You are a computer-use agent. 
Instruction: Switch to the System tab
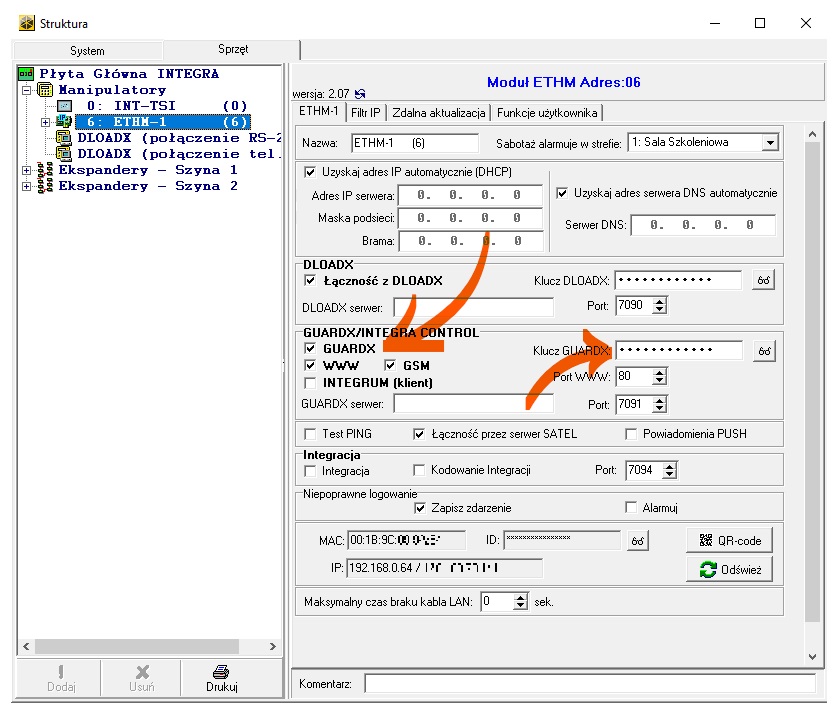click(x=87, y=51)
